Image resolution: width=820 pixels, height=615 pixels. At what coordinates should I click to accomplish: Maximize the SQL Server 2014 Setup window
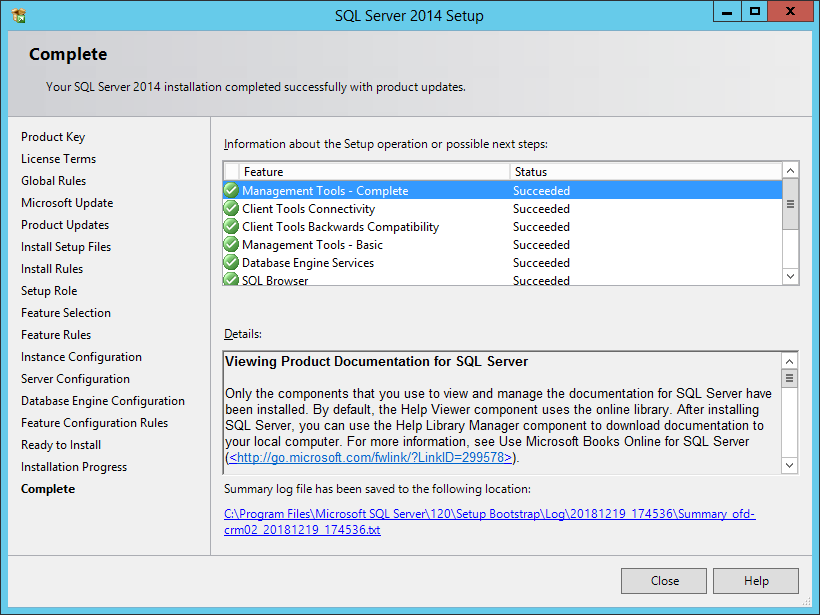(755, 12)
